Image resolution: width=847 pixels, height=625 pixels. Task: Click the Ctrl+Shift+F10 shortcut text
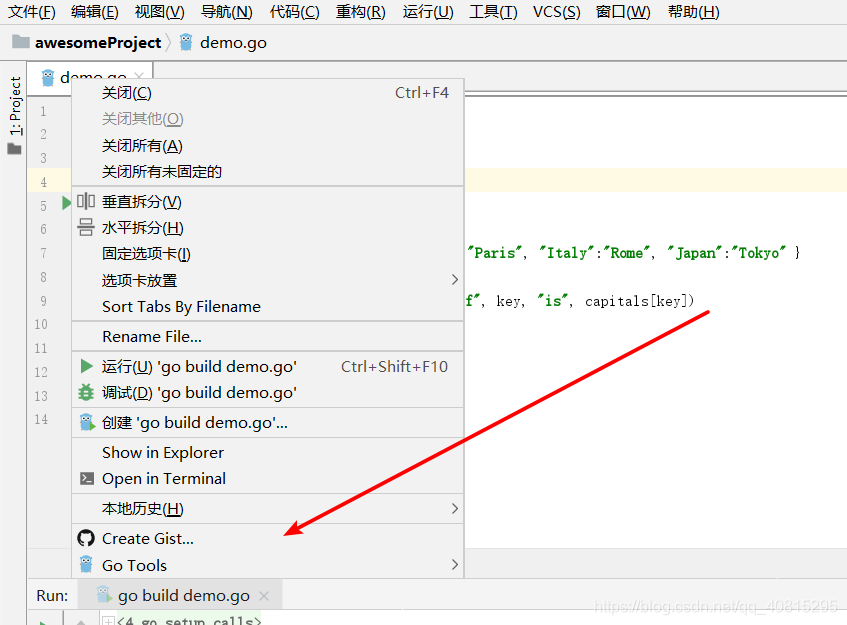[394, 367]
